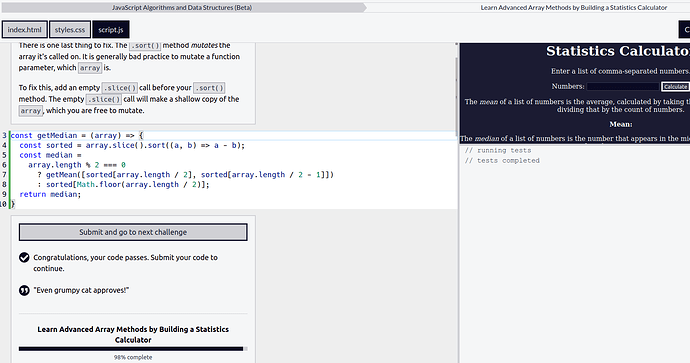Switch to the script.js tab
The height and width of the screenshot is (363, 690).
[x=111, y=30]
